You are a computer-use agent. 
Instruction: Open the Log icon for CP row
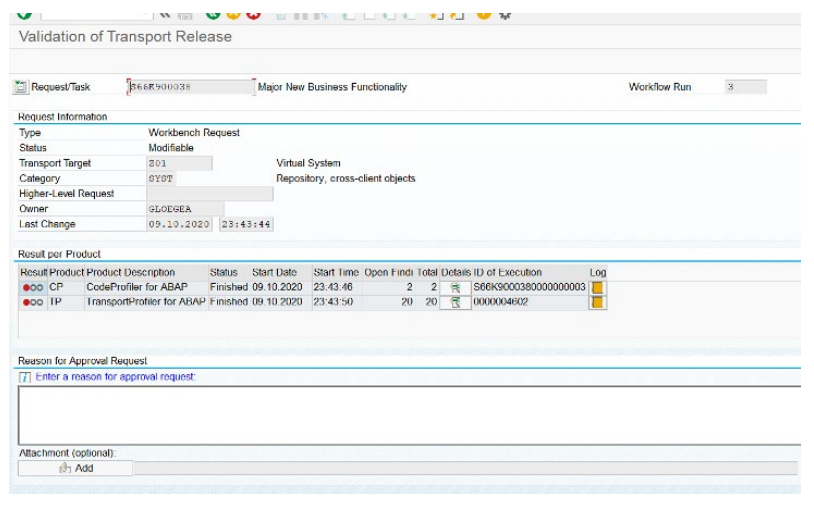pyautogui.click(x=598, y=288)
